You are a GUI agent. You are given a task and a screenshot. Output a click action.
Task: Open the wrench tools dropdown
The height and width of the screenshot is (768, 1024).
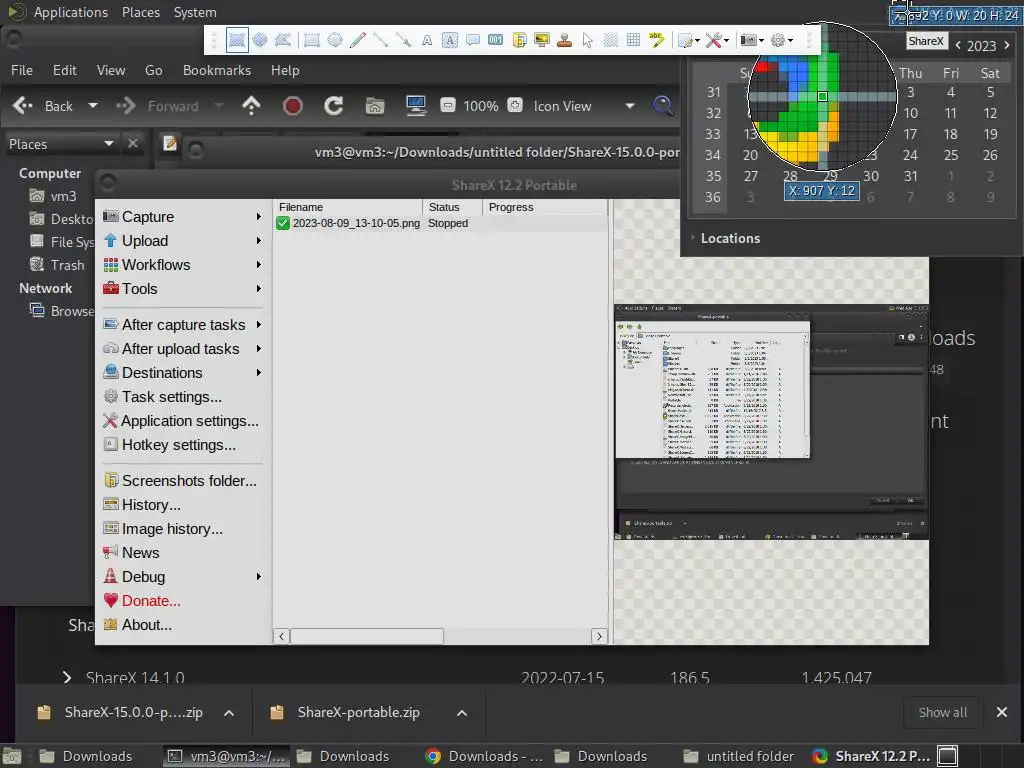click(x=717, y=40)
